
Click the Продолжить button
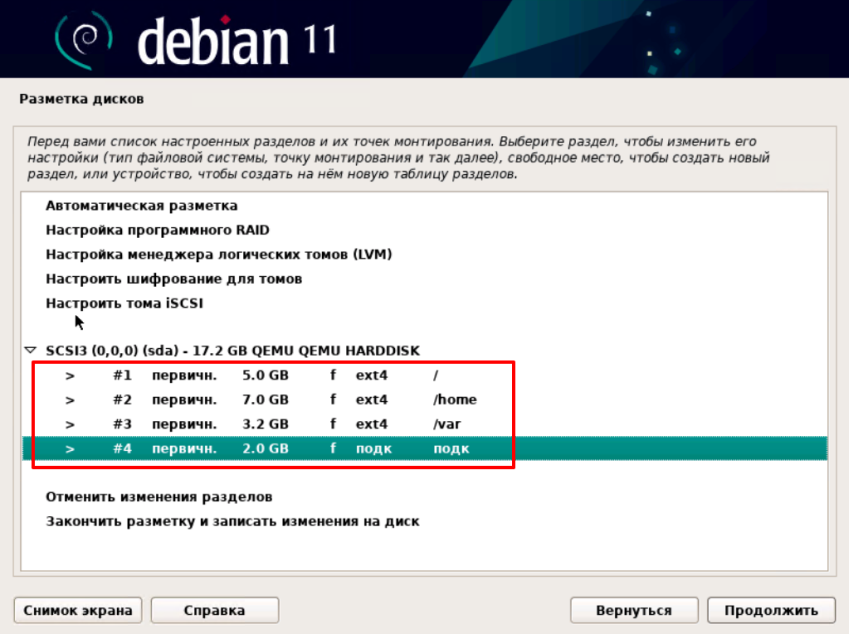pyautogui.click(x=771, y=610)
